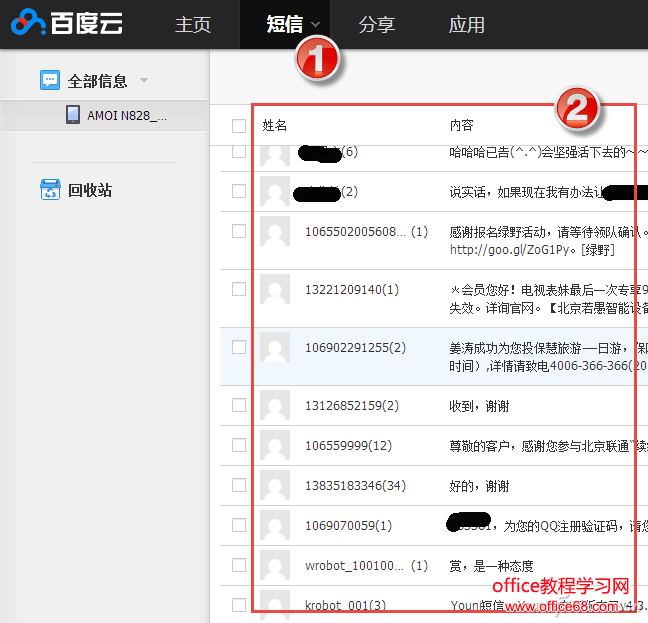The width and height of the screenshot is (648, 623).
Task: Click the 赏，是一种态度 message text
Action: (x=491, y=566)
